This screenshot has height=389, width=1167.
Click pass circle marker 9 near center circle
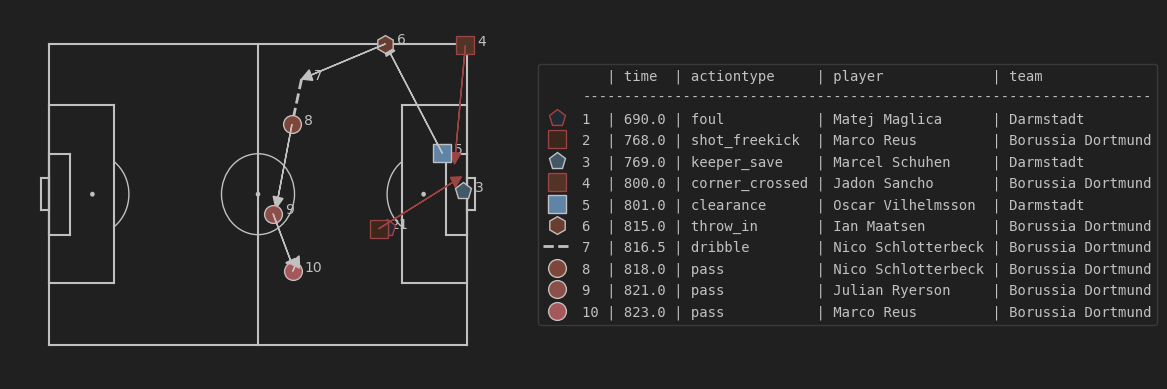pos(274,214)
